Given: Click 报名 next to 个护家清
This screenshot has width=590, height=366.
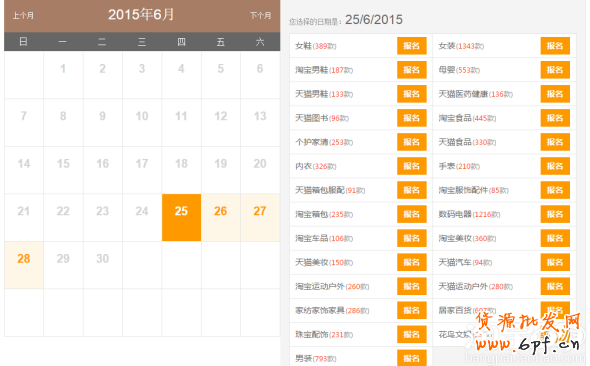Looking at the screenshot, I should coord(412,142).
